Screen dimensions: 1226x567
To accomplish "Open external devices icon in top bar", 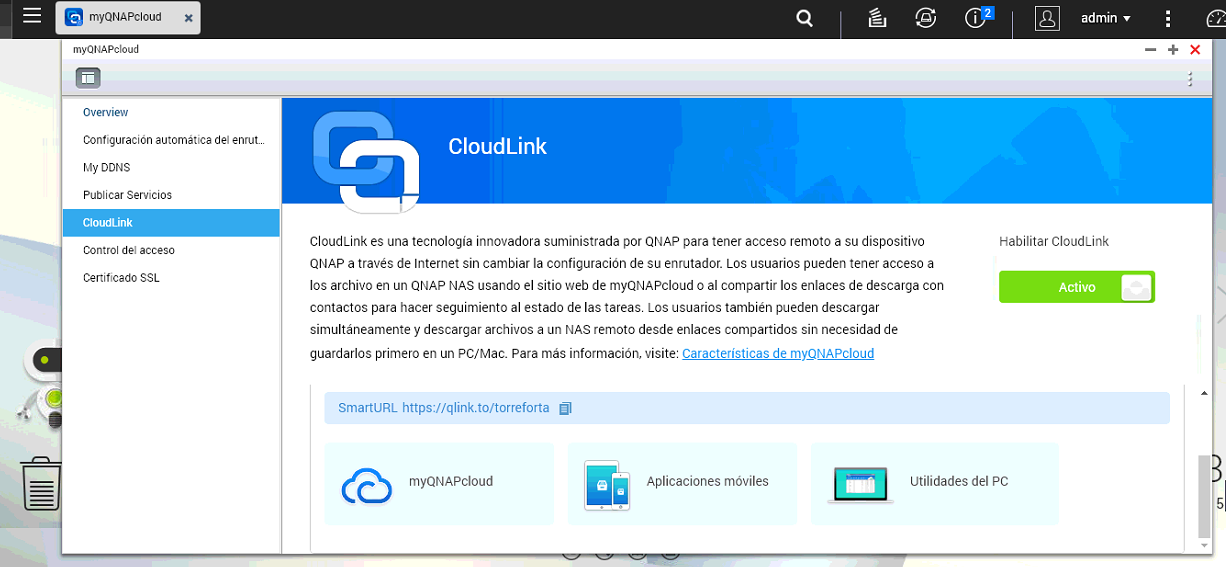I will click(926, 18).
